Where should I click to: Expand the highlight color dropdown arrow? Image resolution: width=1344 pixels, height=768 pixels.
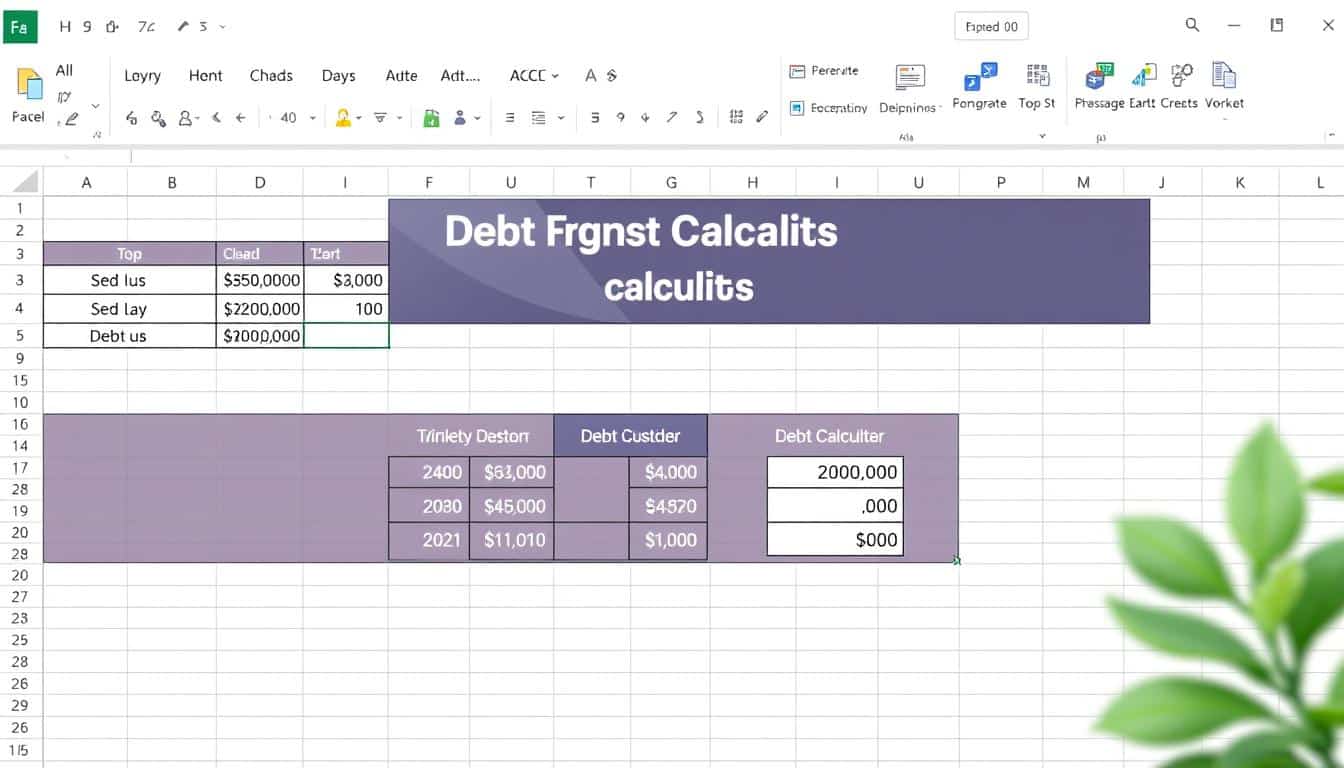[x=358, y=118]
